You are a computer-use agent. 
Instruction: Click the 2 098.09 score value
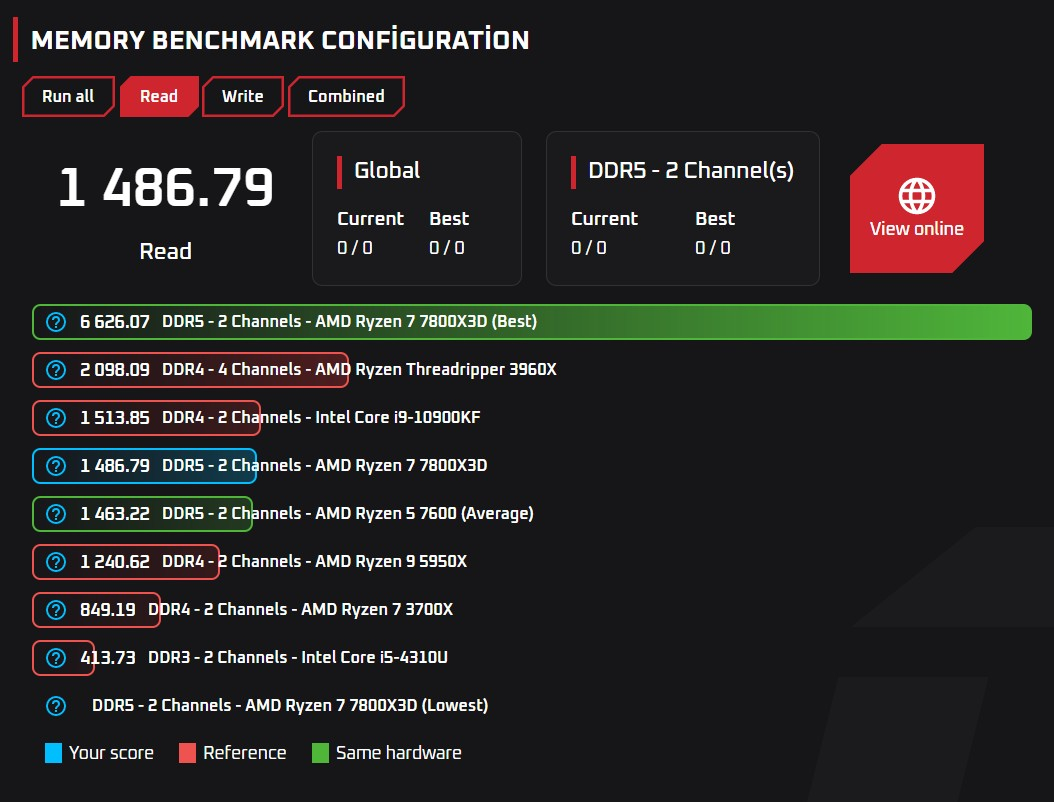point(115,370)
